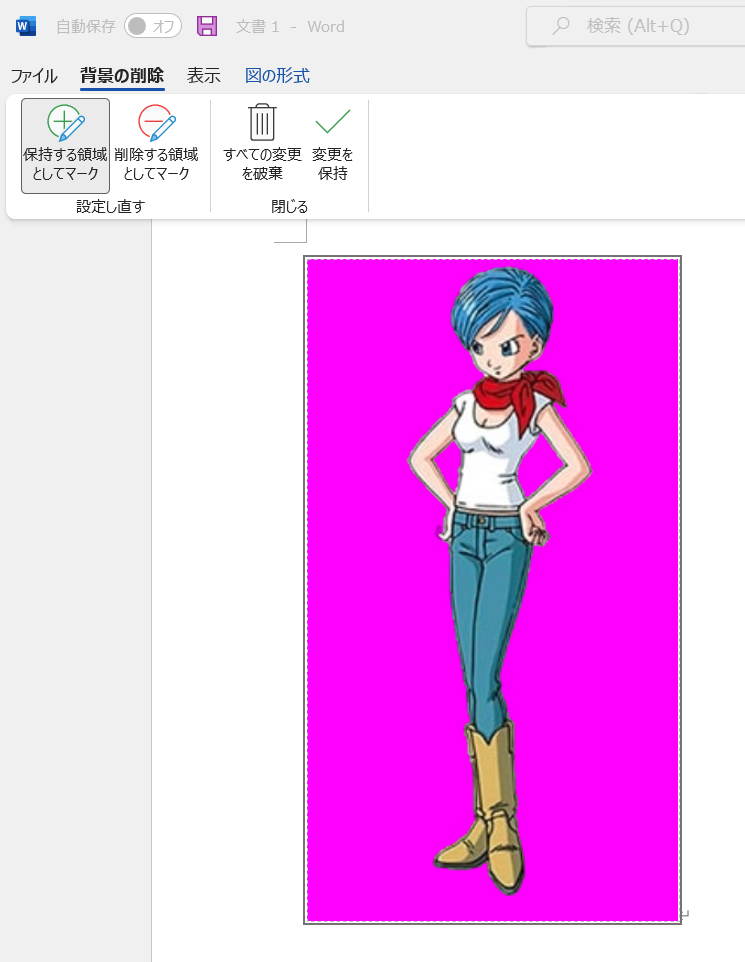Click the document title 文書 1 - Word
745x962 pixels.
click(x=290, y=26)
